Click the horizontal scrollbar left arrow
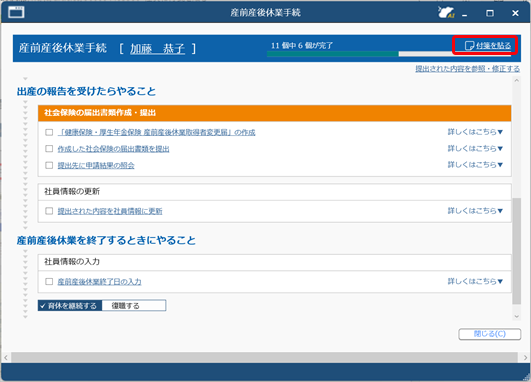This screenshot has width=531, height=382. pos(6,357)
